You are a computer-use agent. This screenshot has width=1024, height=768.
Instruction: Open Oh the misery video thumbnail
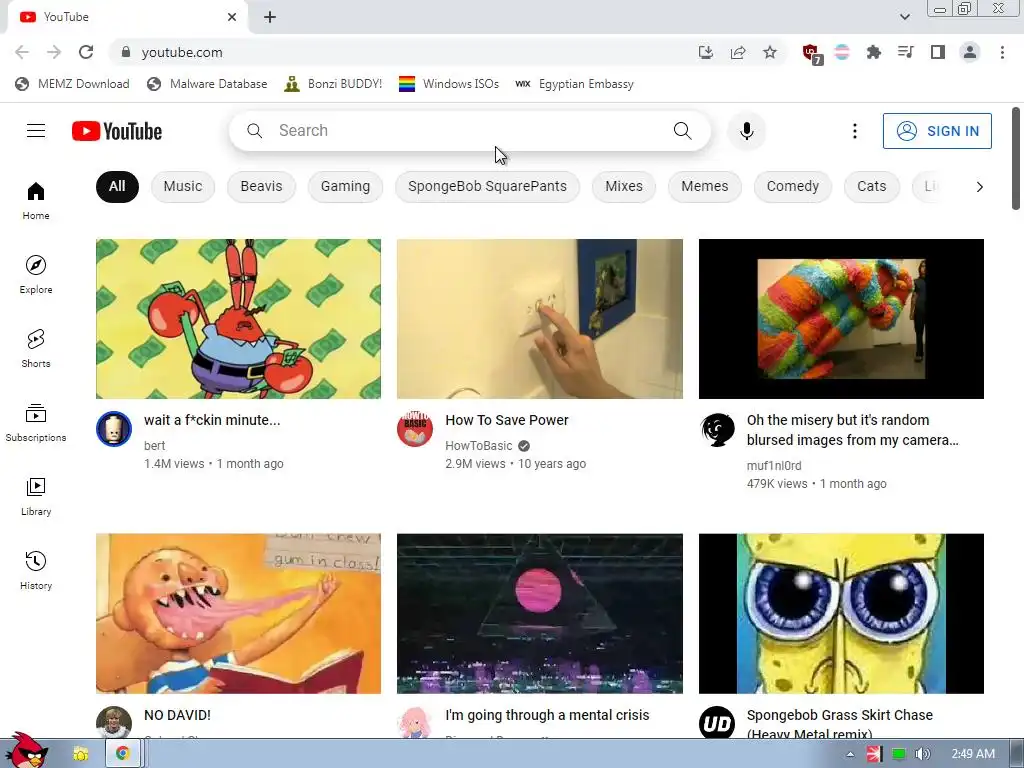(x=841, y=319)
